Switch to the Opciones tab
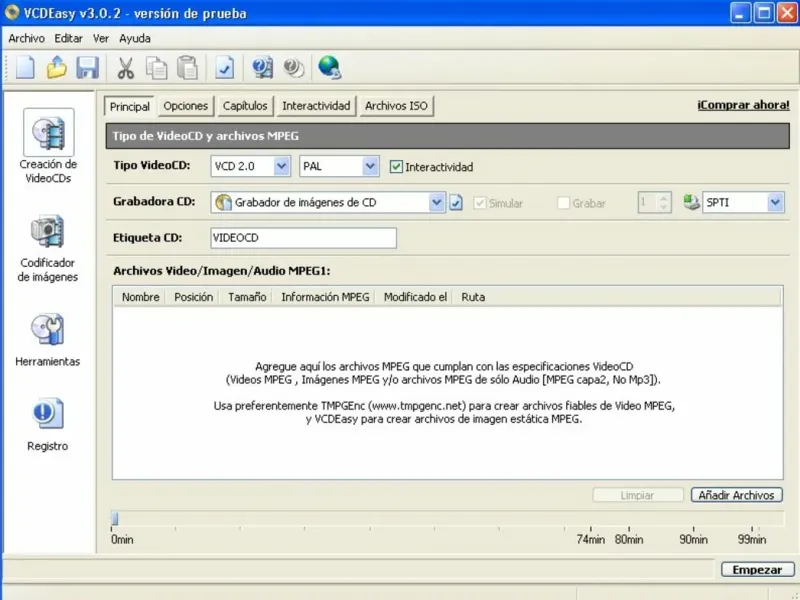This screenshot has width=800, height=600. (186, 106)
